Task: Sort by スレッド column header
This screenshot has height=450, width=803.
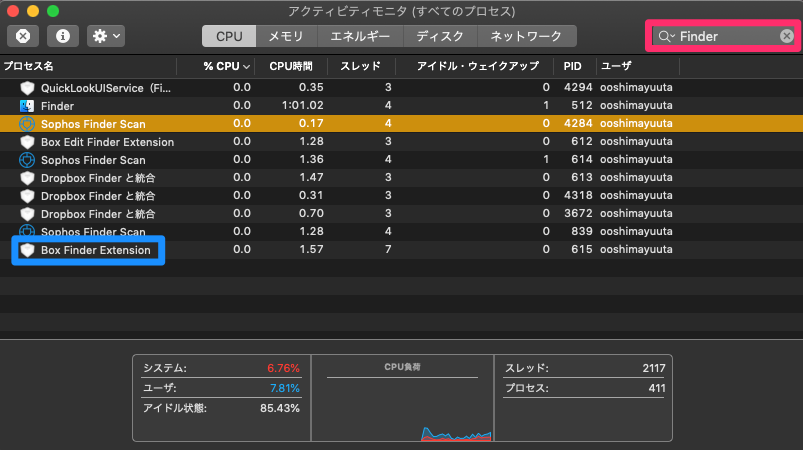Action: [x=361, y=66]
